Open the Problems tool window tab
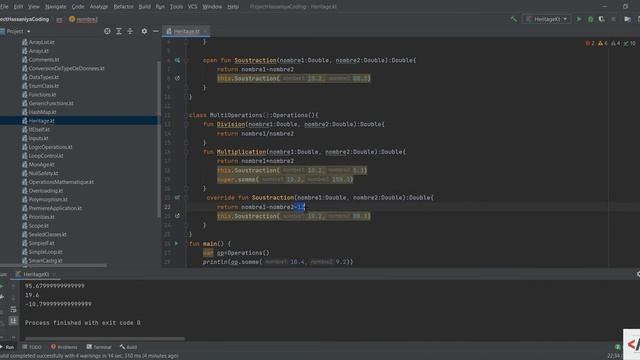The image size is (640, 360). pos(64,347)
